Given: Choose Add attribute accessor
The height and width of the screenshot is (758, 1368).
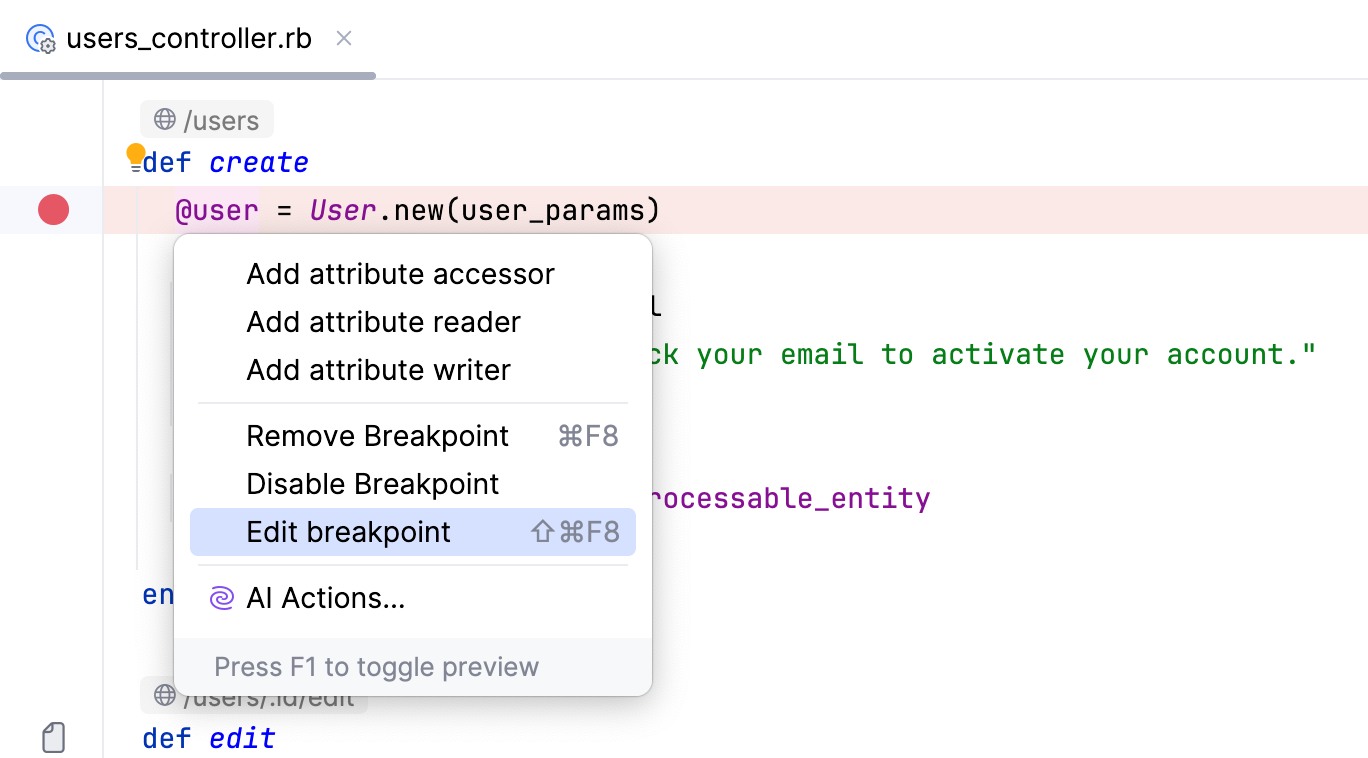Looking at the screenshot, I should click(400, 274).
